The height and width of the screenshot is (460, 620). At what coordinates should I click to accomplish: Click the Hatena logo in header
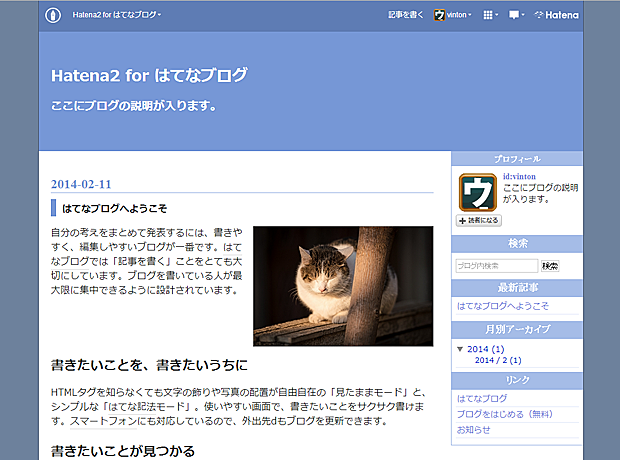coord(556,15)
